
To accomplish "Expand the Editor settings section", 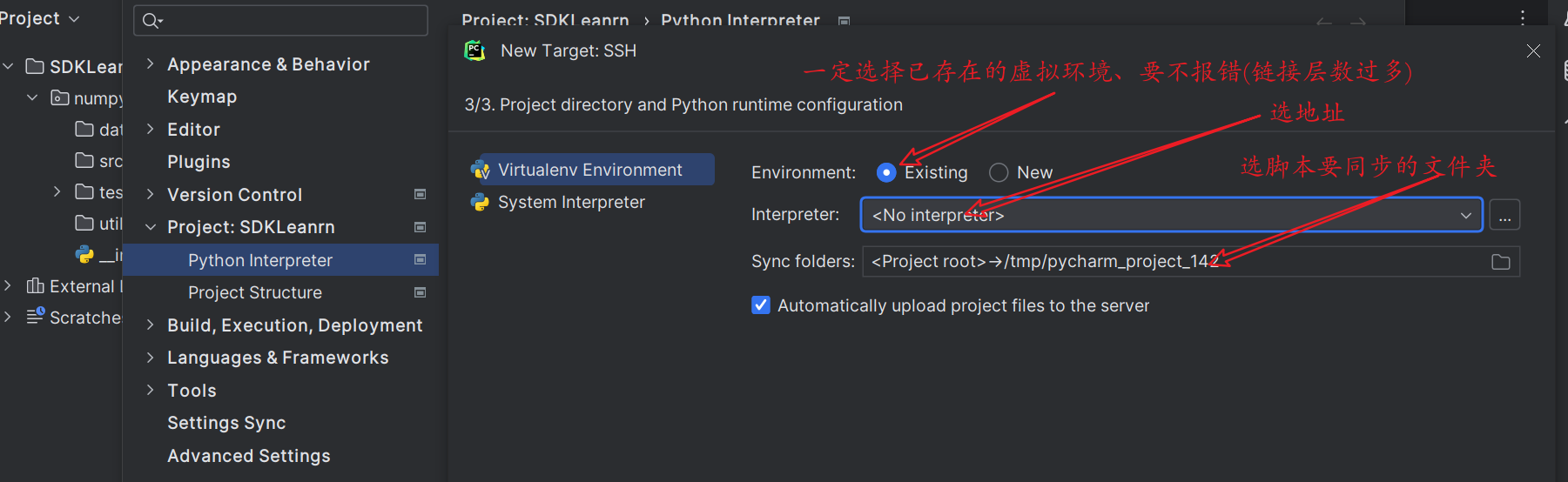I will 150,129.
